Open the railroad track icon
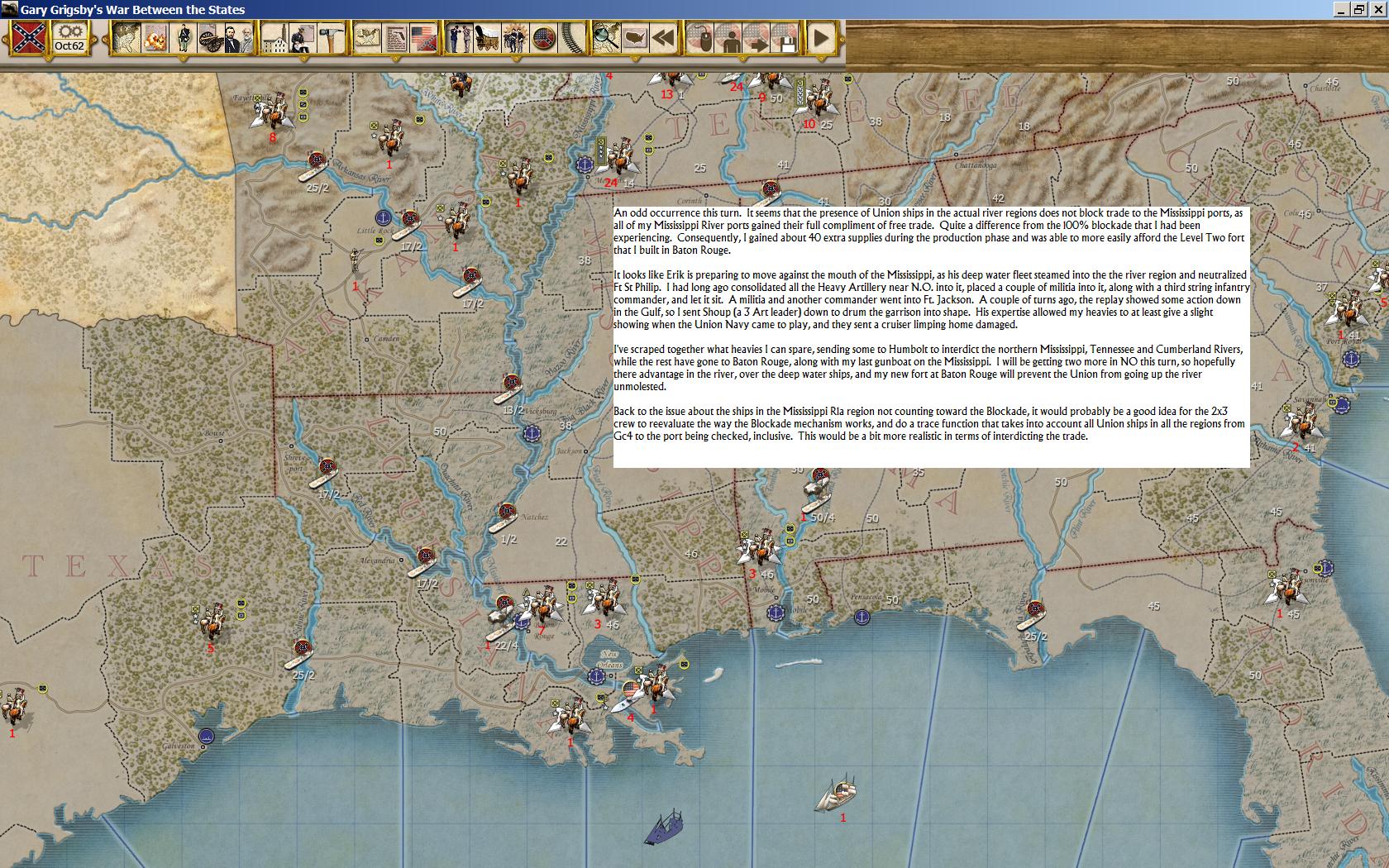 coord(570,38)
